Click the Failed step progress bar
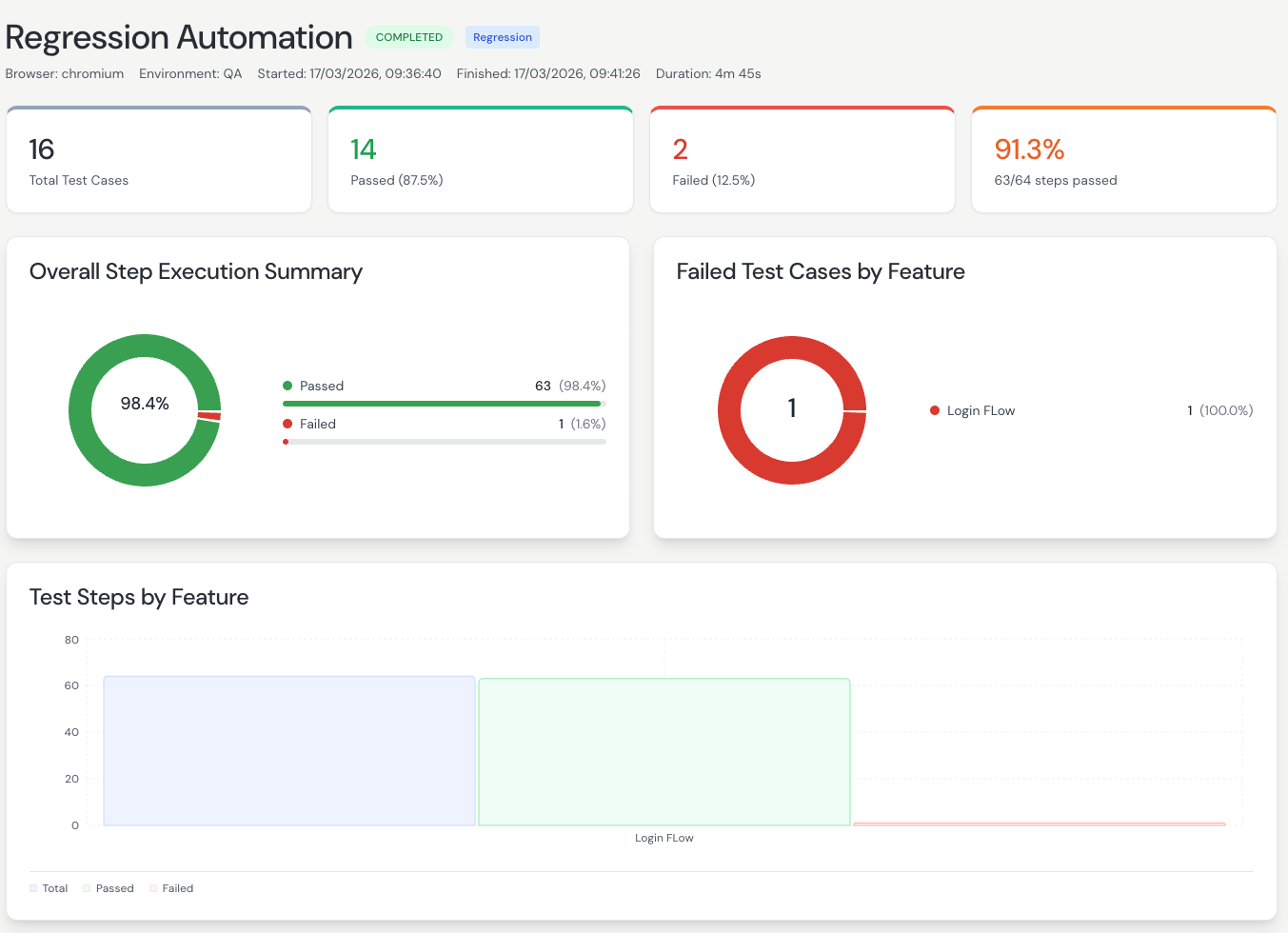The image size is (1288, 933). [444, 442]
